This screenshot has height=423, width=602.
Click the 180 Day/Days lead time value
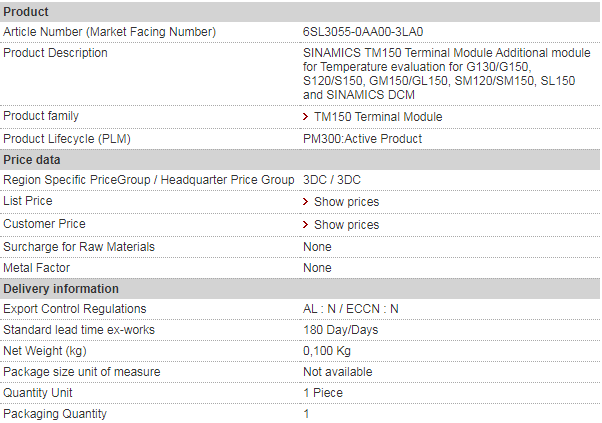click(341, 330)
